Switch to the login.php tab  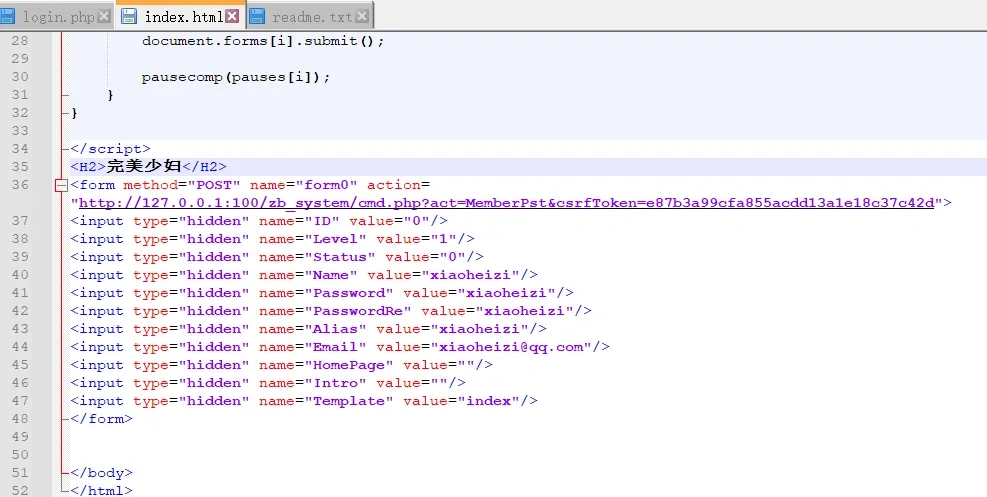[x=57, y=16]
